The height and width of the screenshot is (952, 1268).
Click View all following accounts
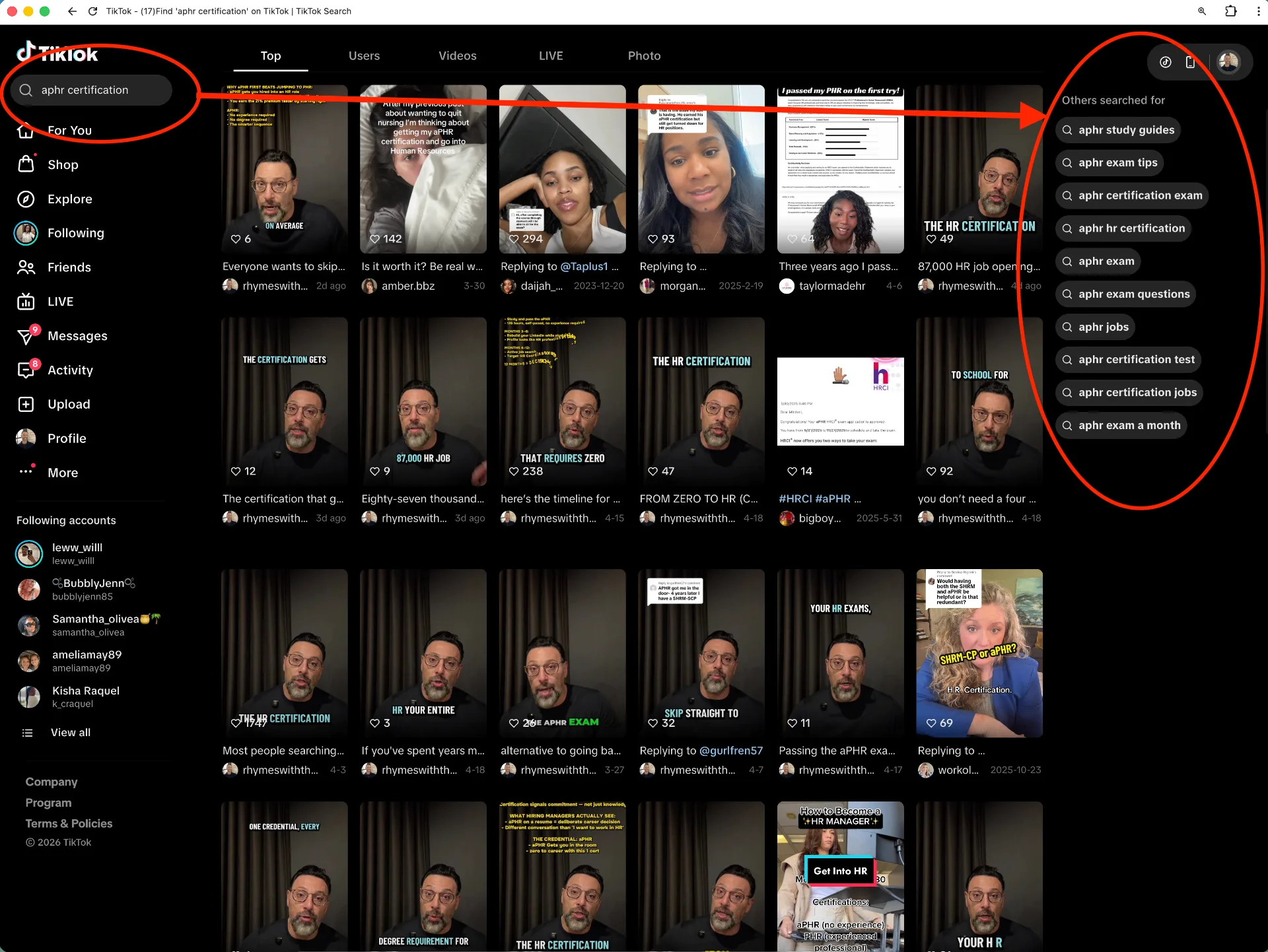71,732
